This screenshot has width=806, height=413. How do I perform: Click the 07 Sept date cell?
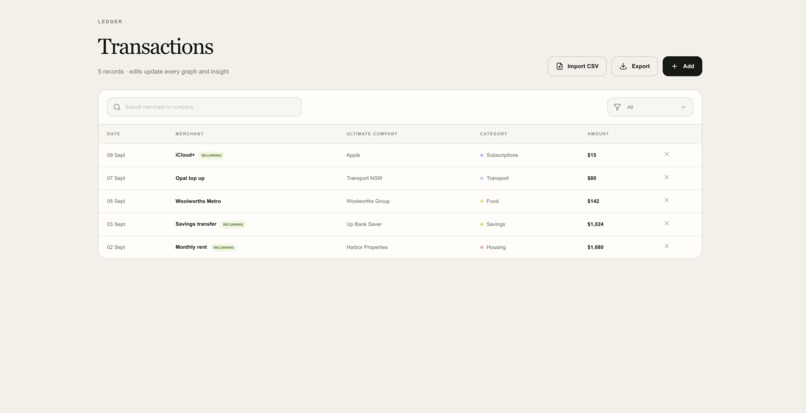[x=116, y=178]
